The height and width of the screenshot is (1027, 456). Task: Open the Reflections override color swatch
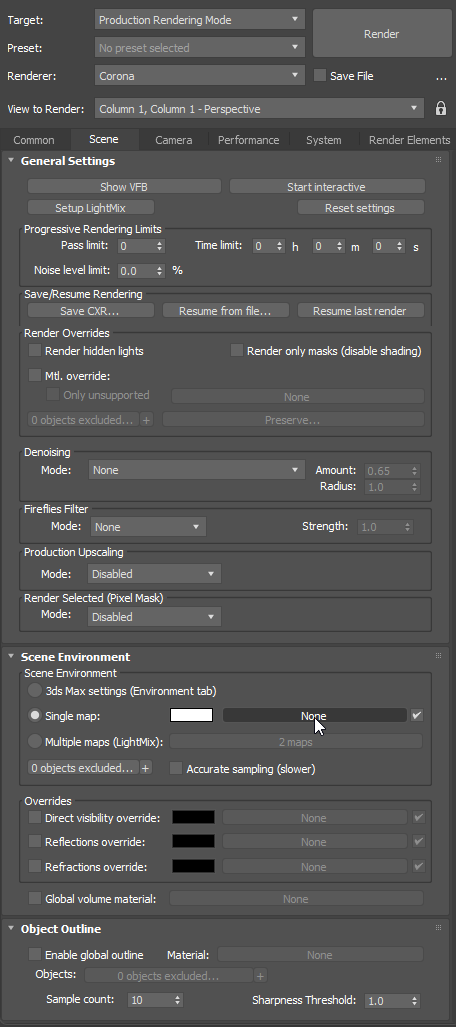(x=193, y=842)
